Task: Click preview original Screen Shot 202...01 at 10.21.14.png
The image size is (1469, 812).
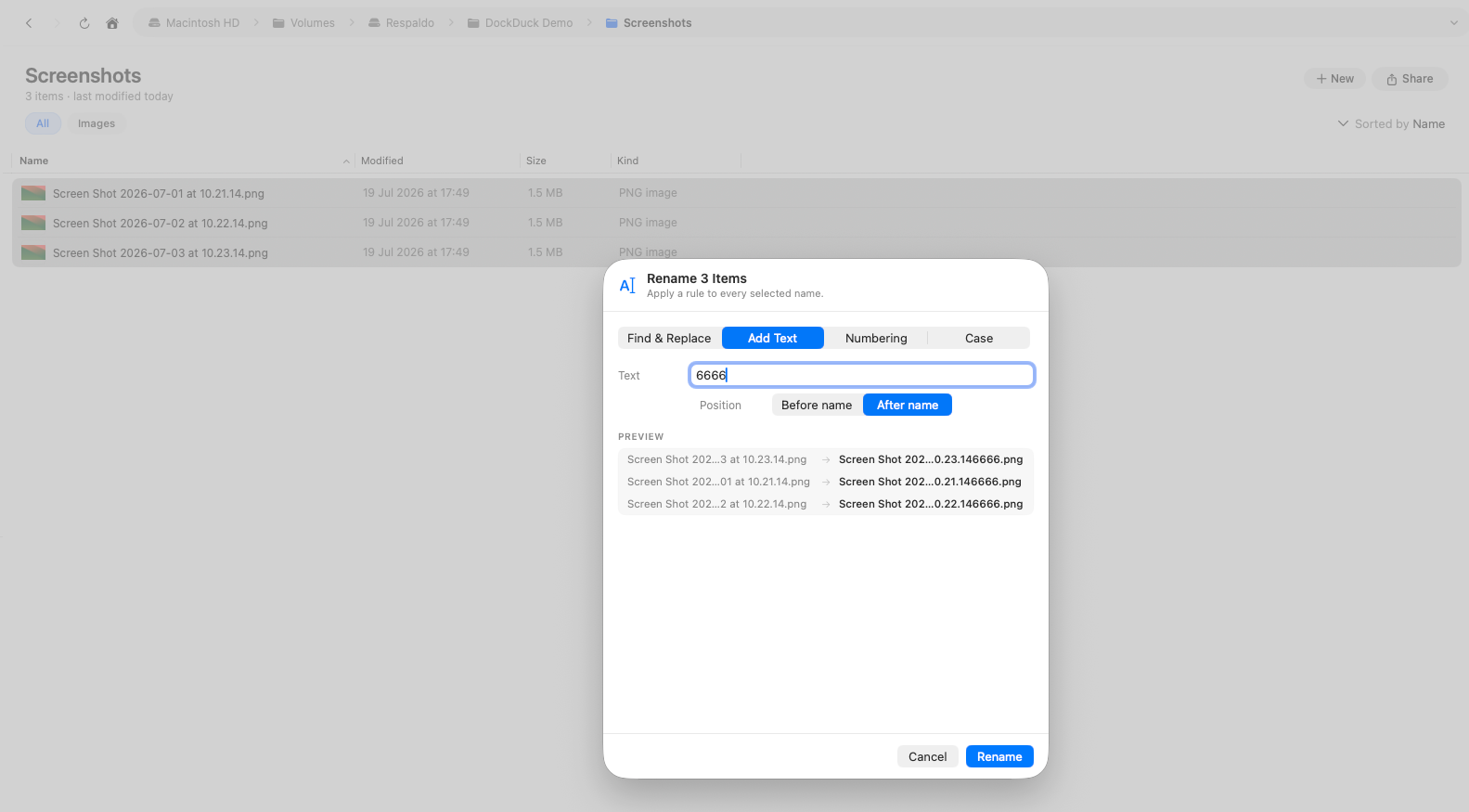Action: click(x=718, y=483)
